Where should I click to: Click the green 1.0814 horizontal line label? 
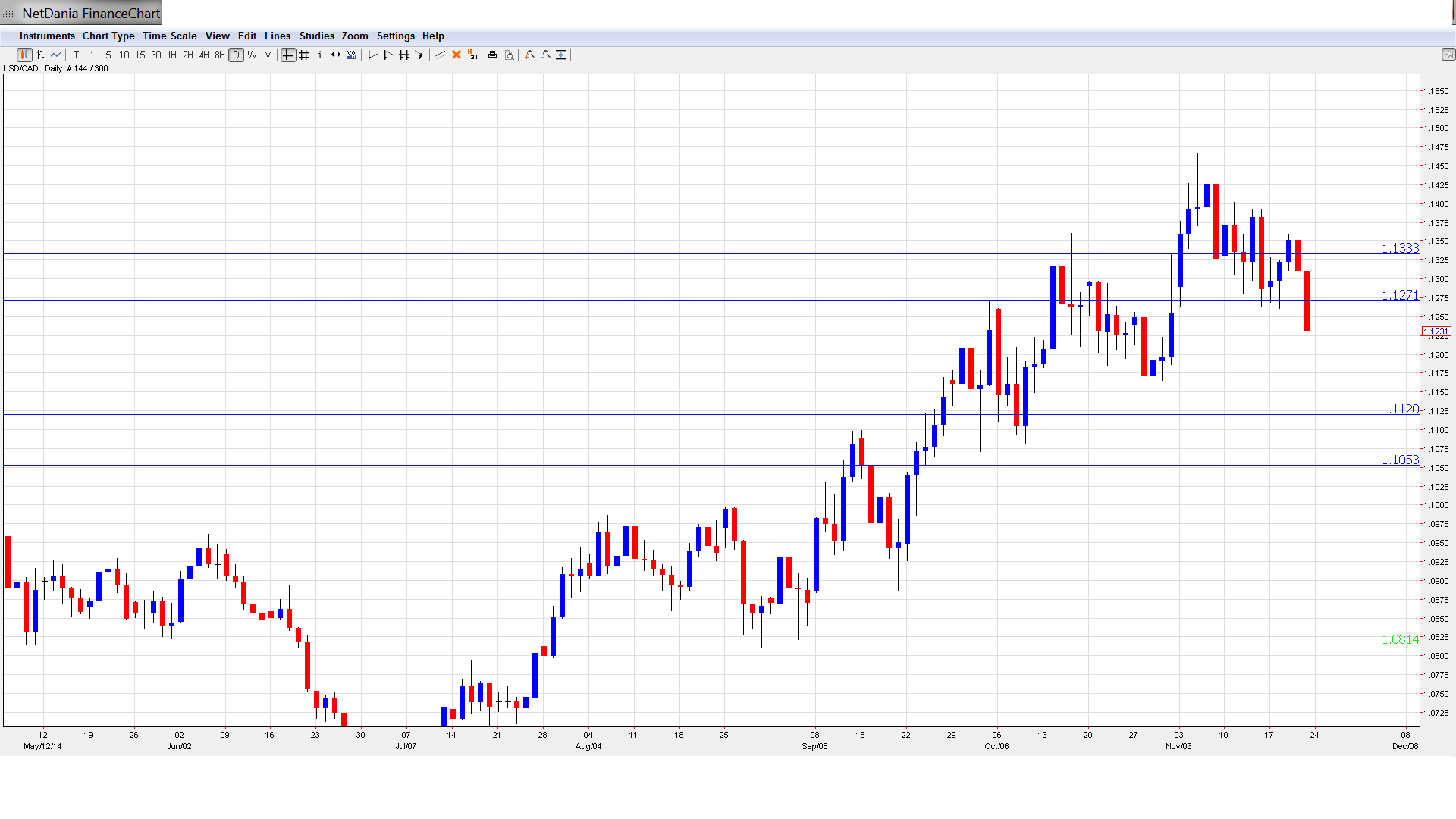pos(1399,639)
